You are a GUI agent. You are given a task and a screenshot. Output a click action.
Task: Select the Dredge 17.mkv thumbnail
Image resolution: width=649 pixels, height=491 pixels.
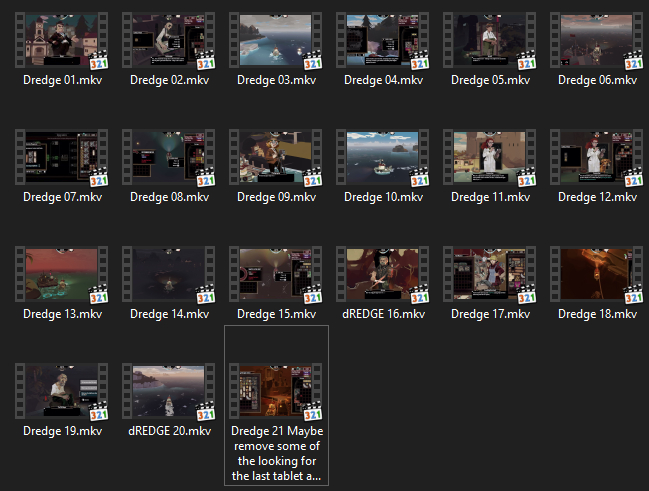click(x=490, y=274)
